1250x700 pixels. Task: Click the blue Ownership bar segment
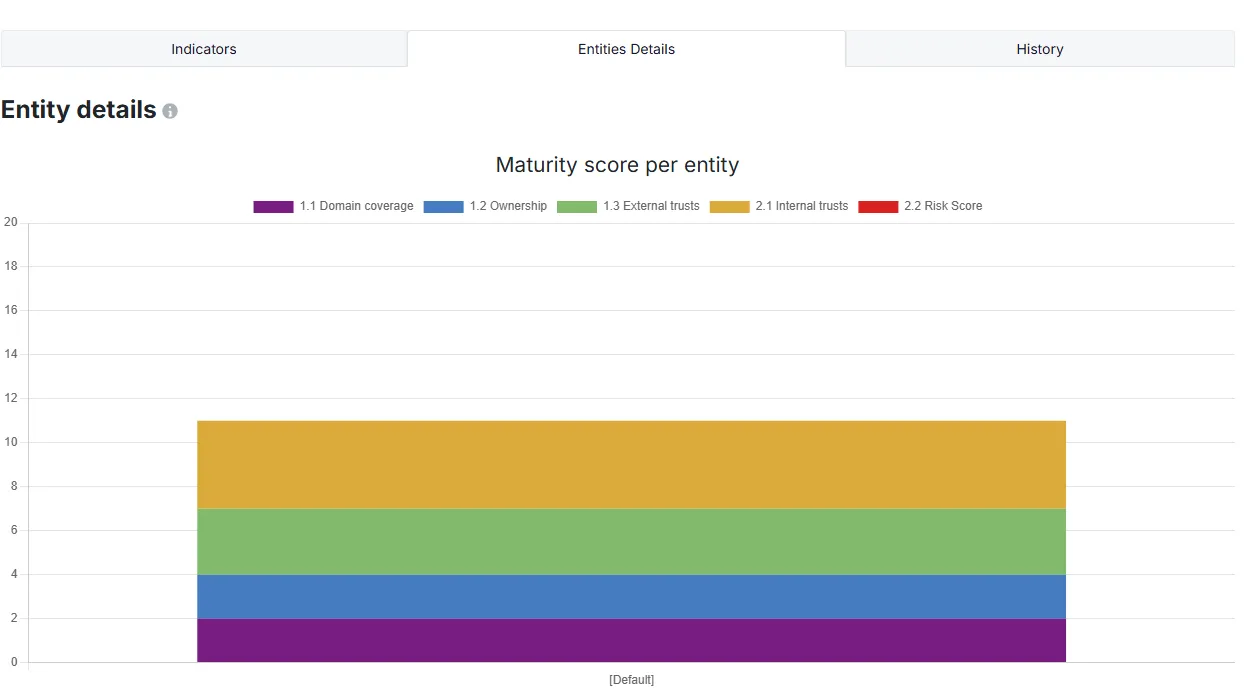pos(631,596)
